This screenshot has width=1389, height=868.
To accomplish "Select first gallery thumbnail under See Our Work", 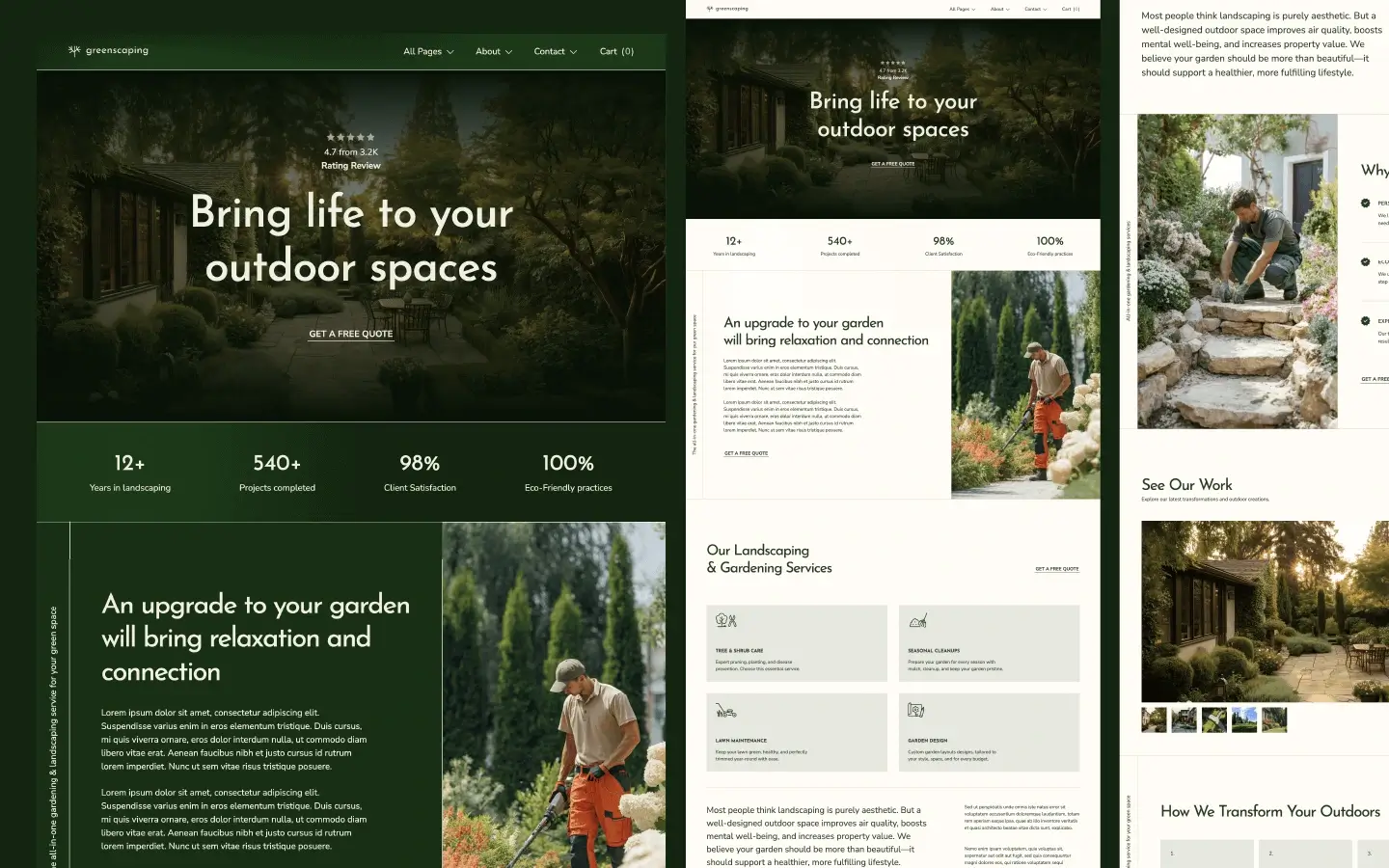I will (1155, 719).
